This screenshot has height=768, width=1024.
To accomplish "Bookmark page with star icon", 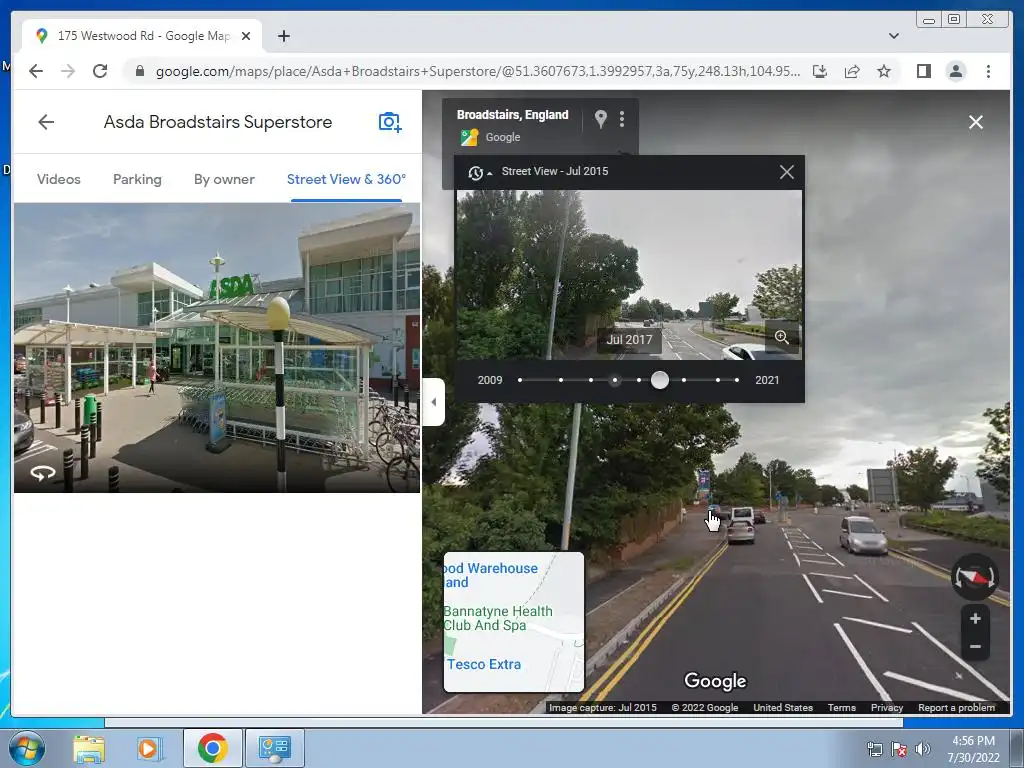I will pos(884,71).
